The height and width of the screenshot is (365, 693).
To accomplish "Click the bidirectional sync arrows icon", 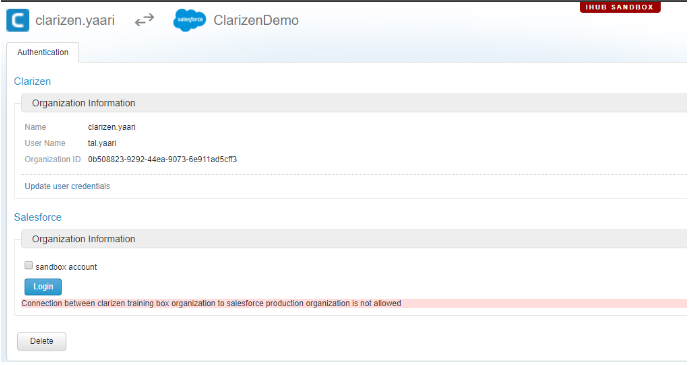I will click(145, 20).
